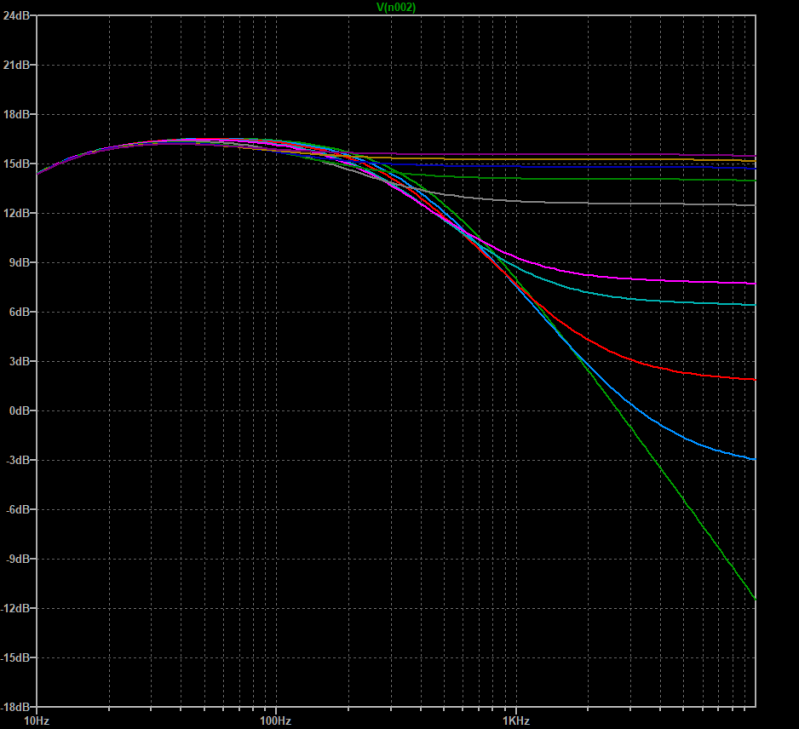The image size is (799, 729).
Task: Click the -3dB axis tick label
Action: pos(19,460)
